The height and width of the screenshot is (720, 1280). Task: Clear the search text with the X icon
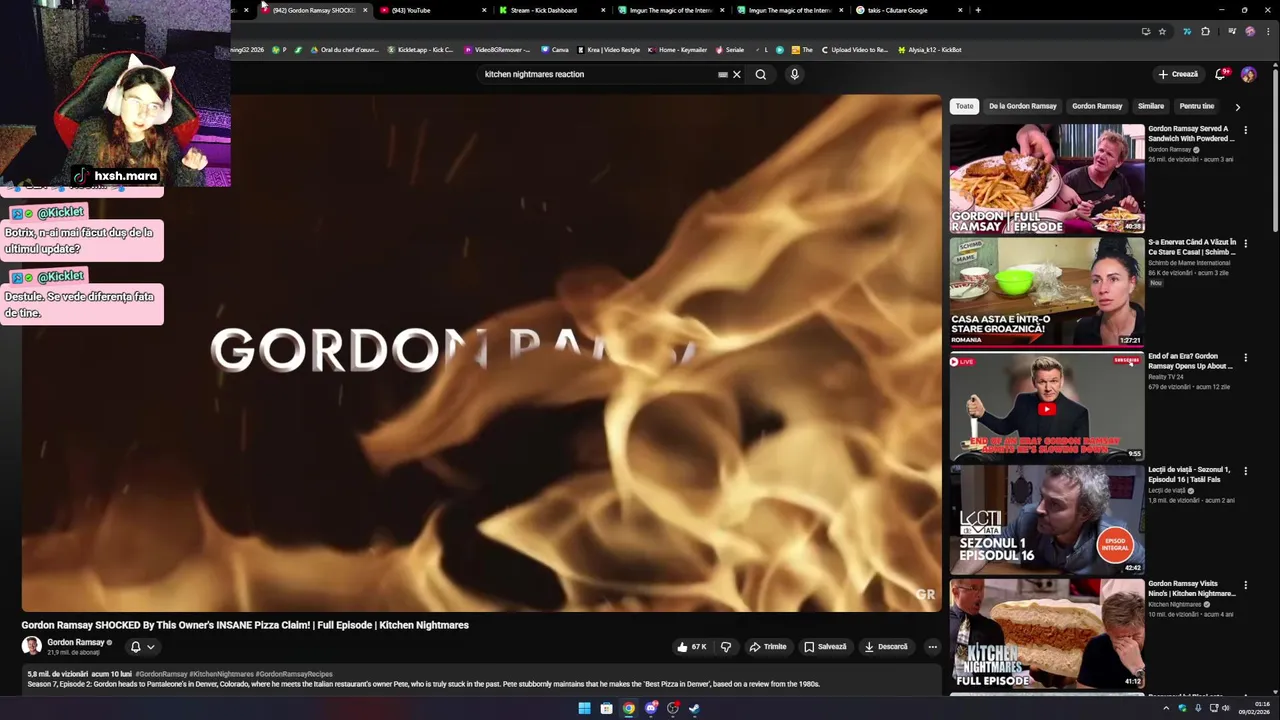737,74
